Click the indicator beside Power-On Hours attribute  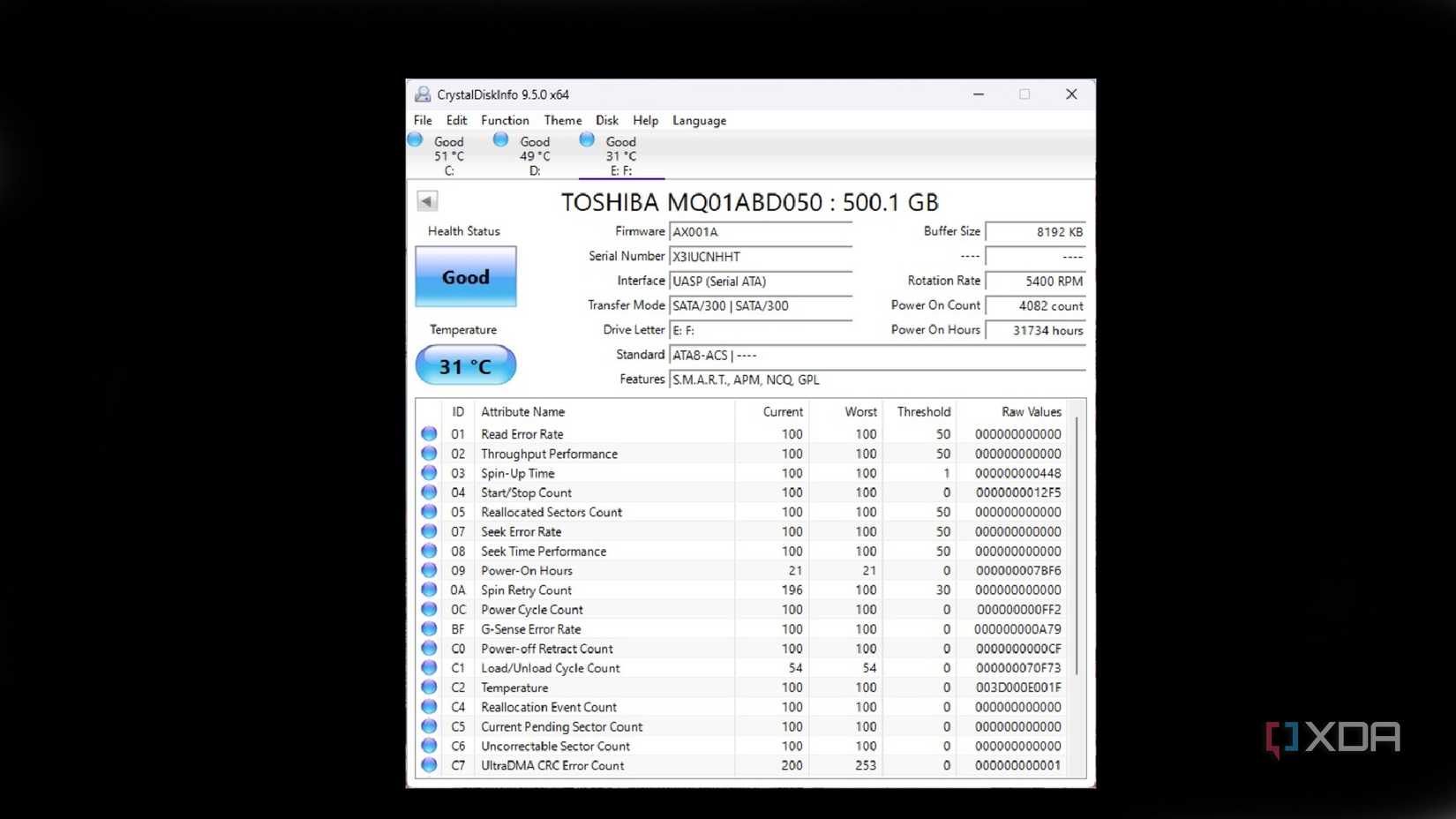click(x=429, y=570)
